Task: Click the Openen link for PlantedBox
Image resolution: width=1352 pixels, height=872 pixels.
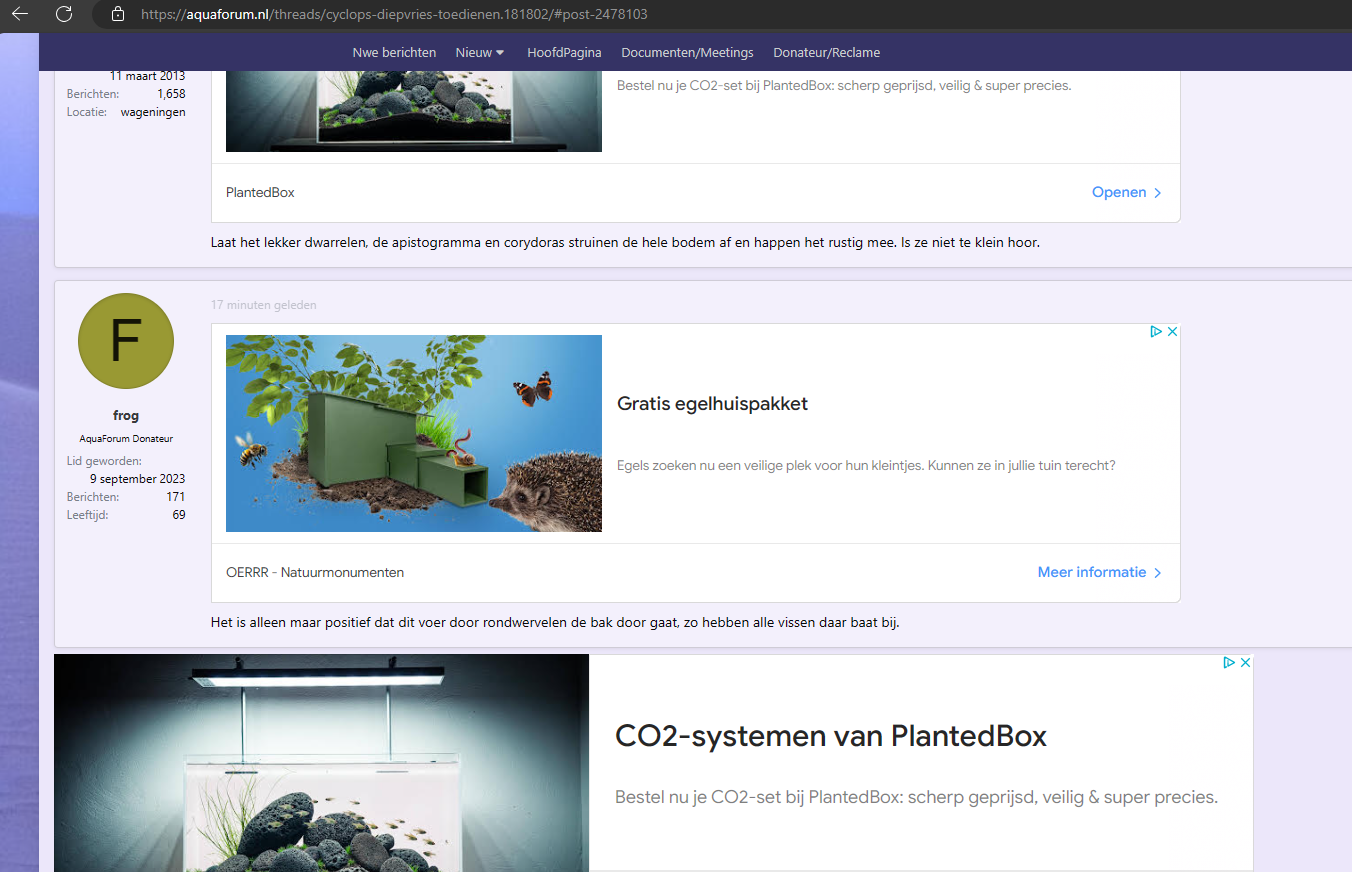Action: (1118, 192)
